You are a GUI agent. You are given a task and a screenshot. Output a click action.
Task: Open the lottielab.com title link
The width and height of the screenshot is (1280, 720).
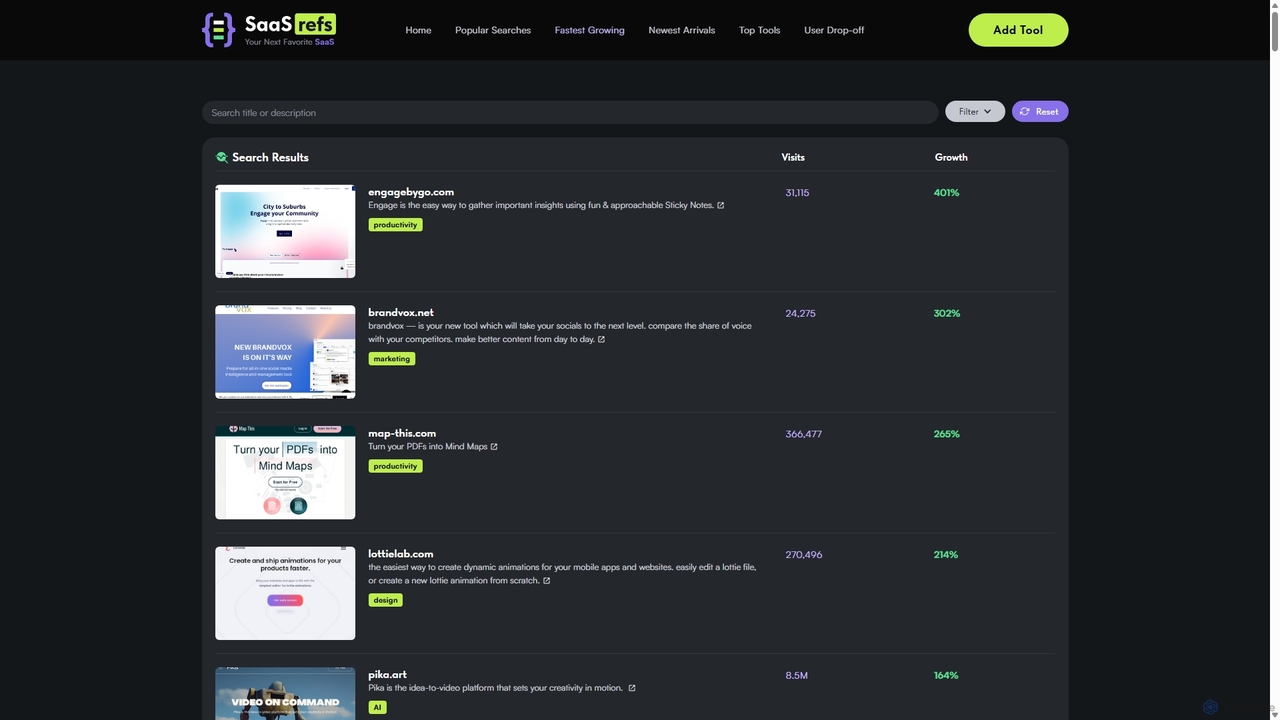(401, 554)
